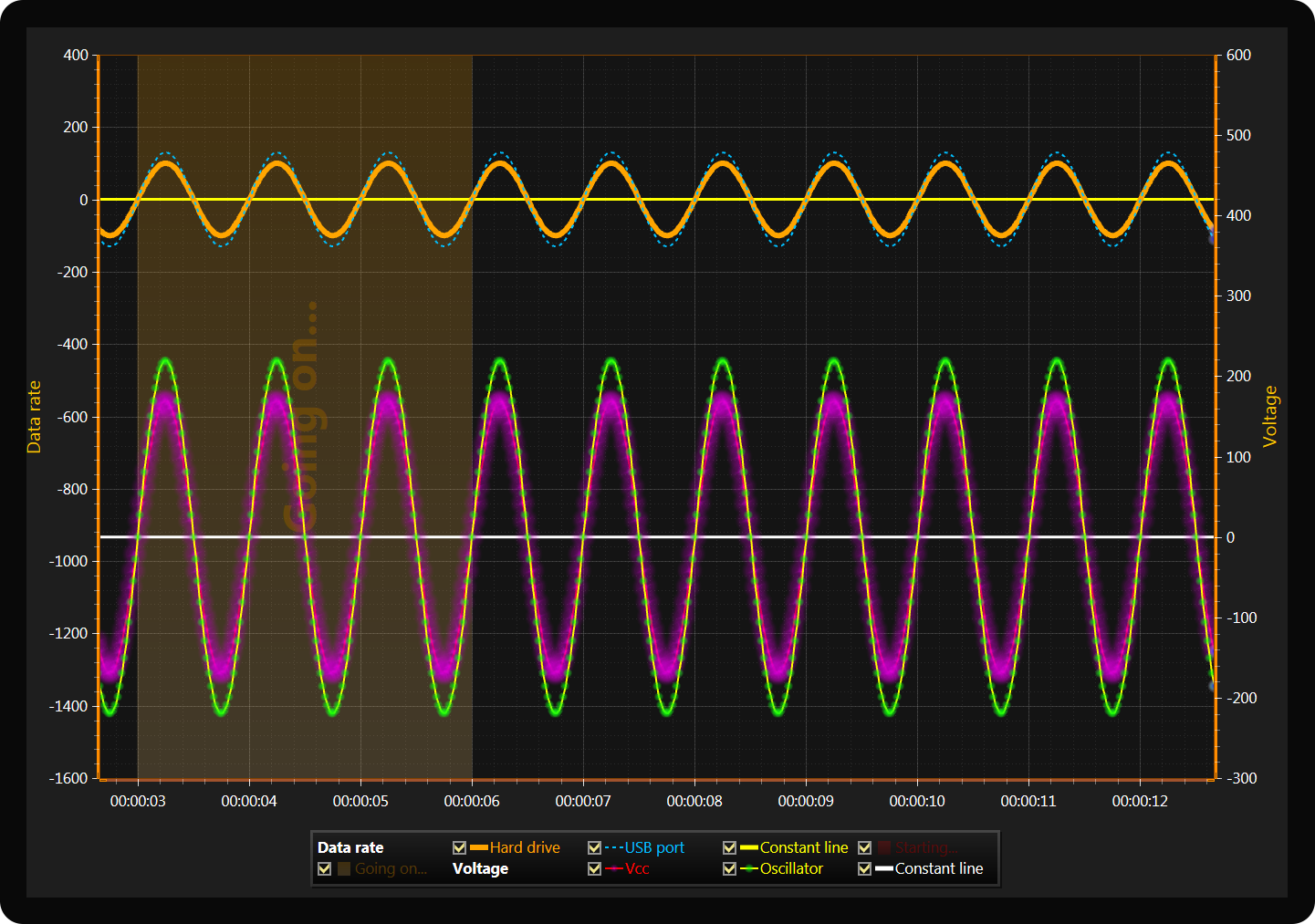Viewport: 1315px width, 924px height.
Task: Toggle the USB port series checkbox
Action: click(x=594, y=848)
